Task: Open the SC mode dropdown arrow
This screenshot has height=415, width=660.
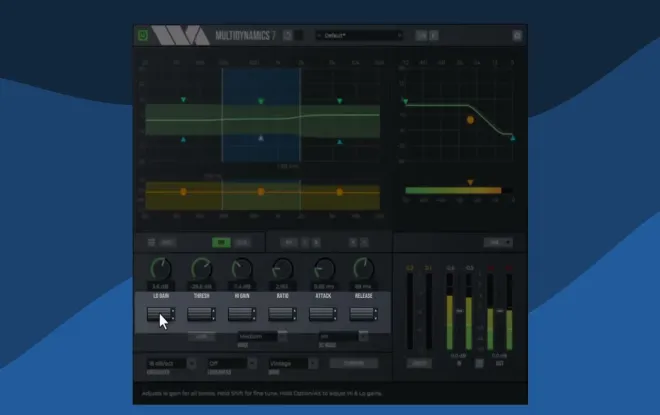Action: 363,336
